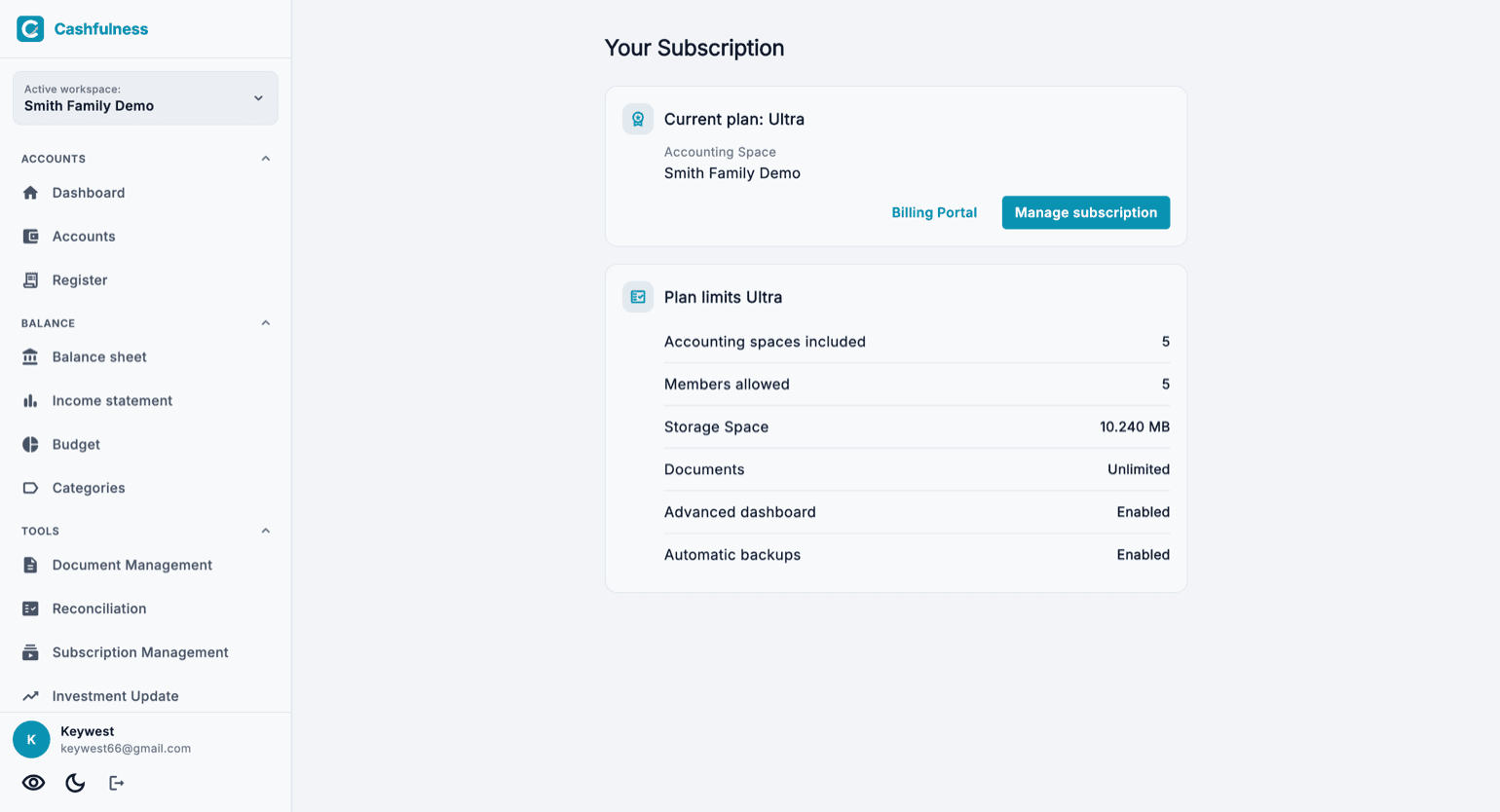
Task: Collapse the TOOLS section chevron
Action: pos(266,531)
